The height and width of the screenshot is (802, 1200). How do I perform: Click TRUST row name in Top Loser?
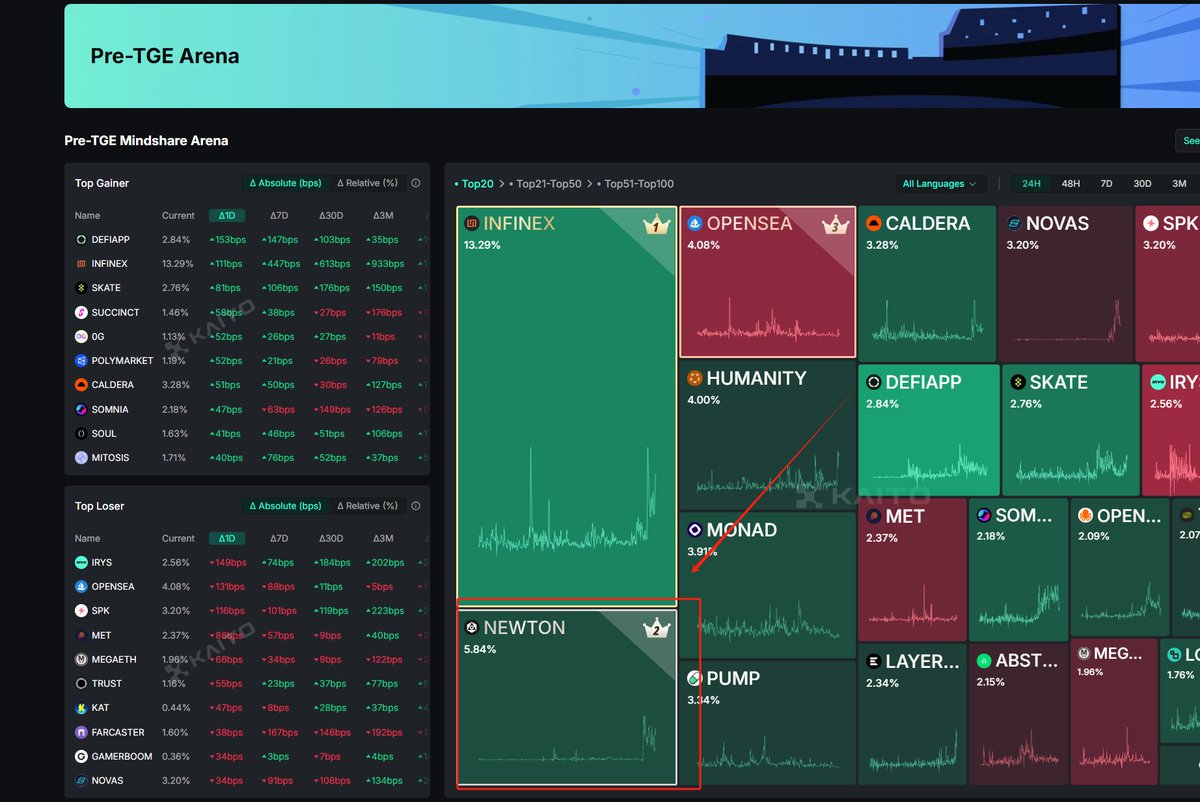pos(106,684)
